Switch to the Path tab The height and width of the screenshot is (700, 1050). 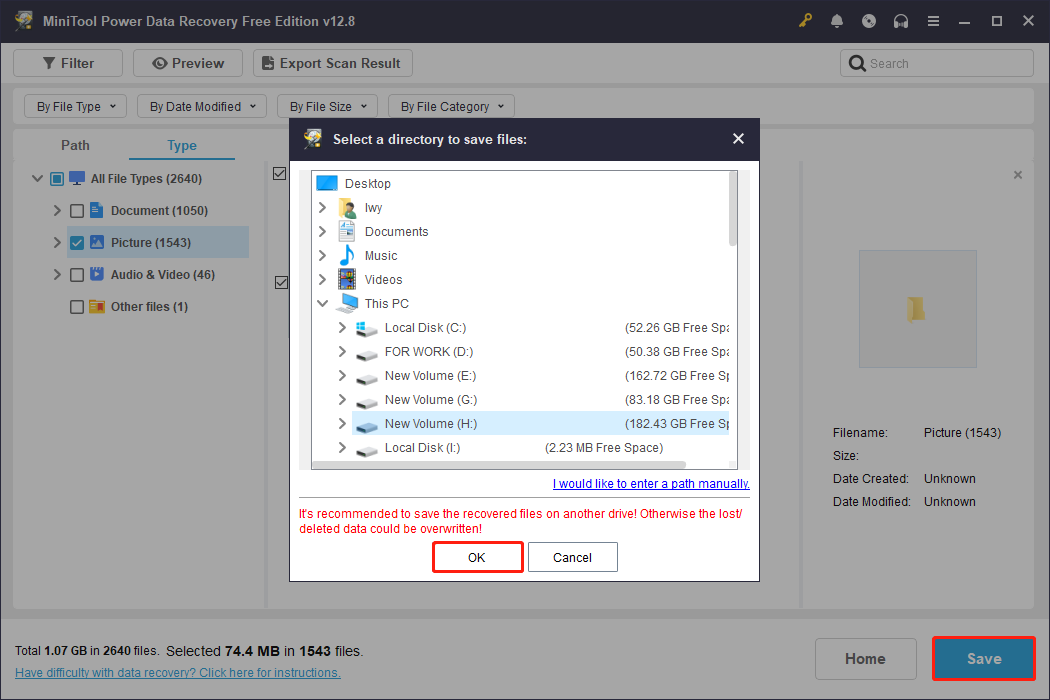click(x=75, y=145)
